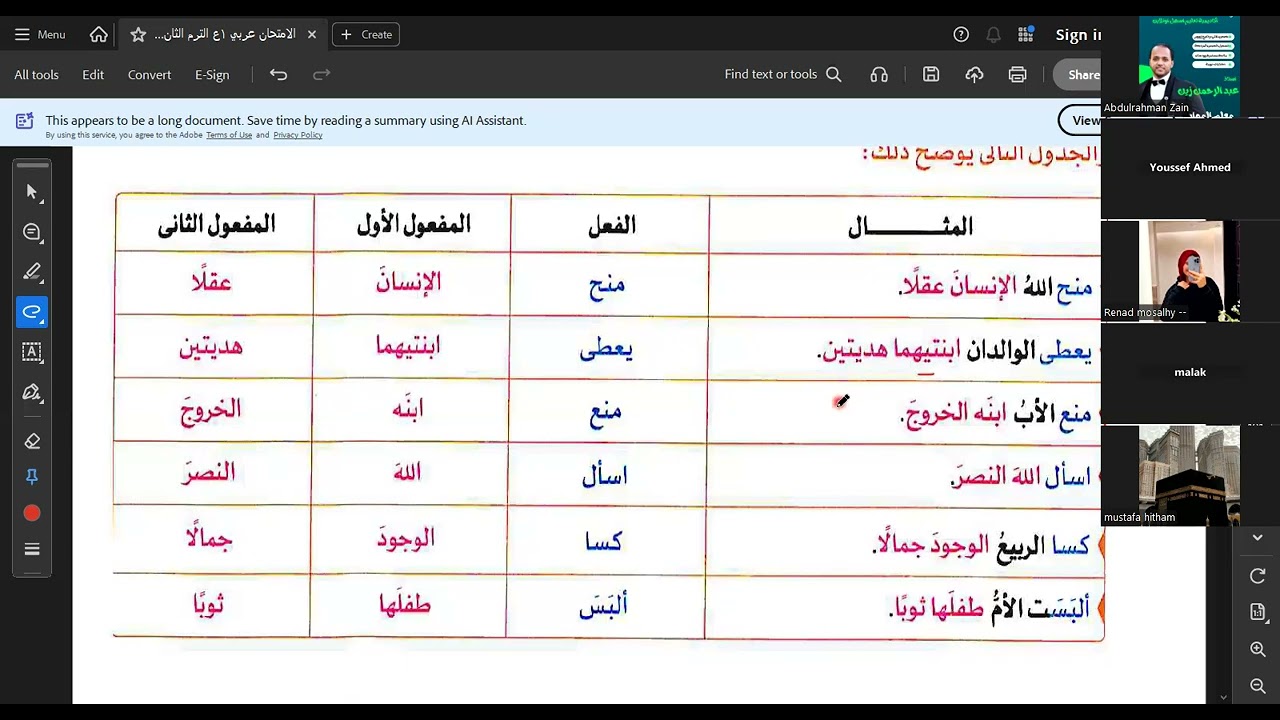Select the Eraser tool

(32, 441)
